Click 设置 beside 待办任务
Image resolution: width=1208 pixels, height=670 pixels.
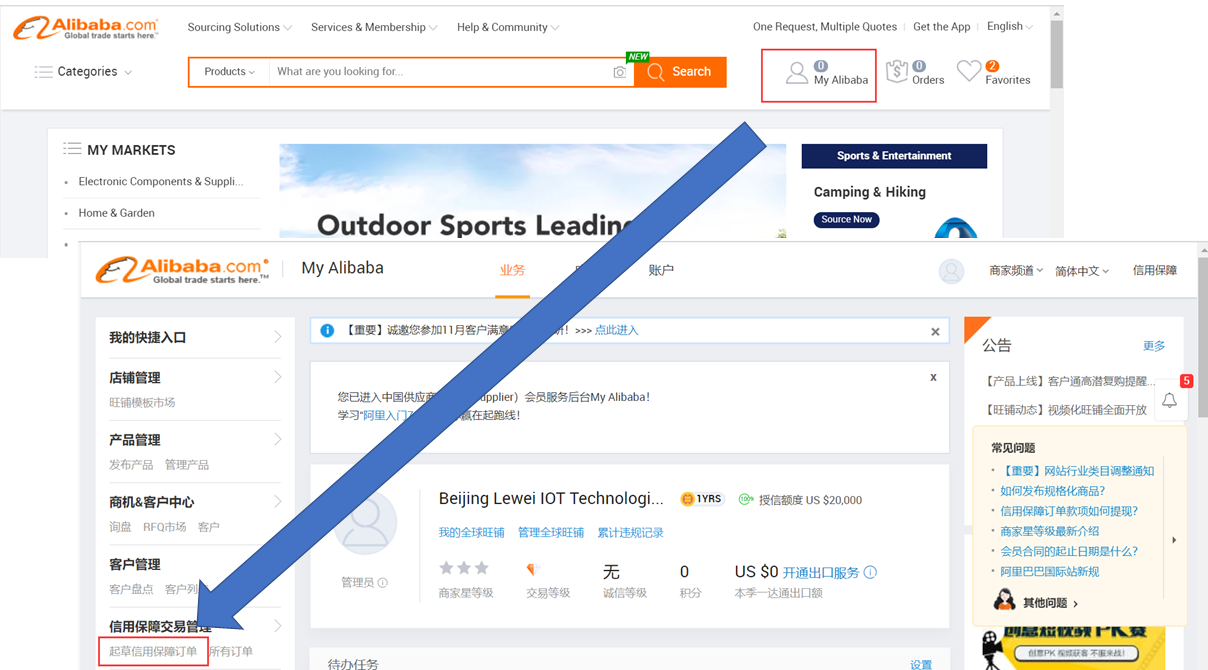click(x=921, y=664)
